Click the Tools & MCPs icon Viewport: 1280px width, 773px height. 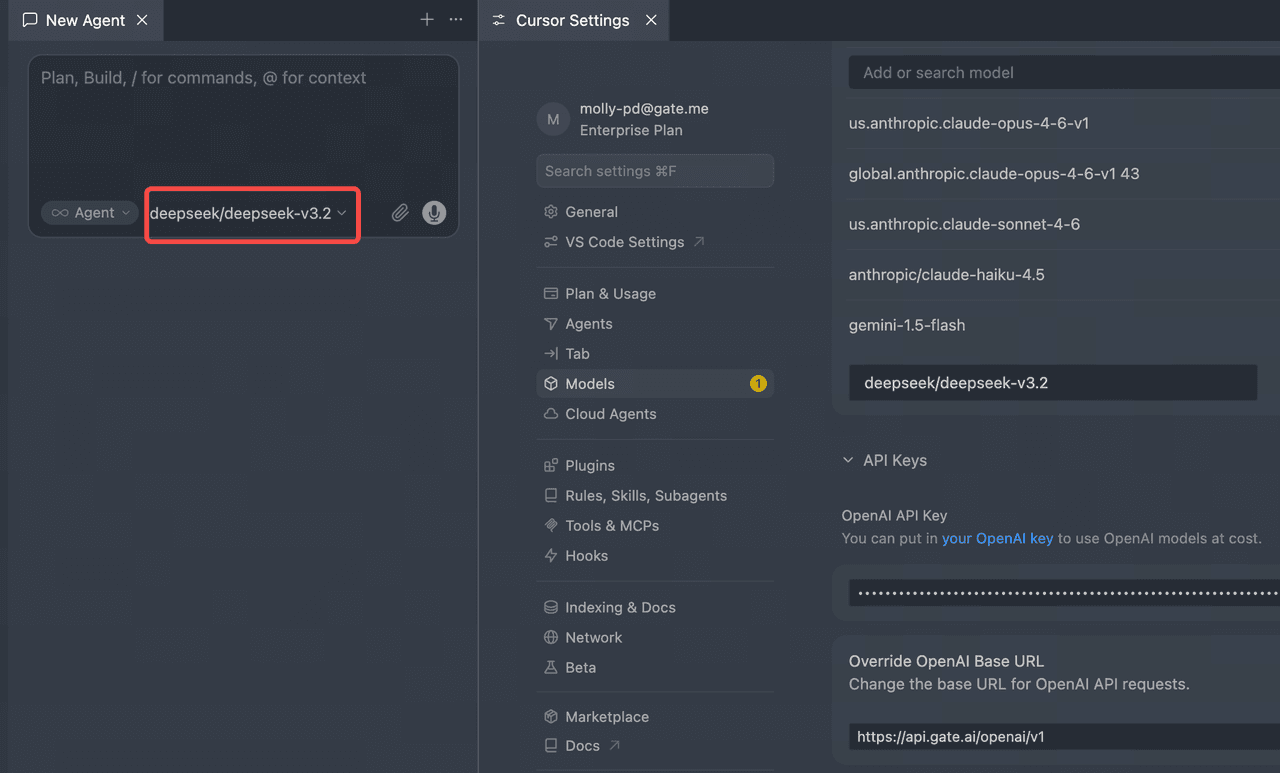click(550, 526)
